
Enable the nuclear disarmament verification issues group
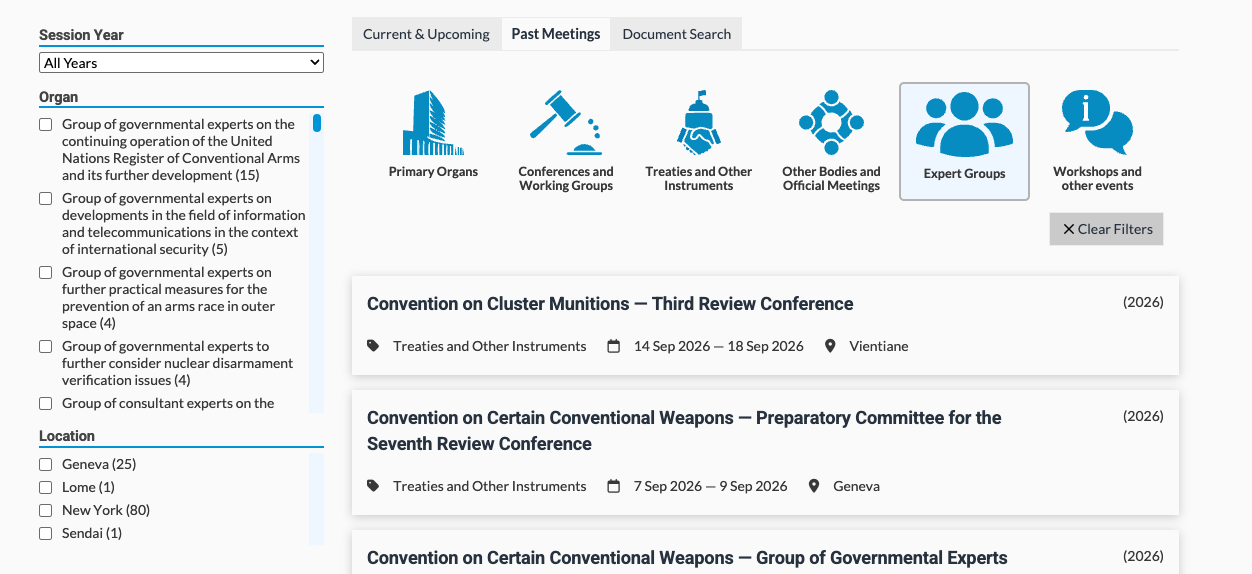[x=46, y=347]
